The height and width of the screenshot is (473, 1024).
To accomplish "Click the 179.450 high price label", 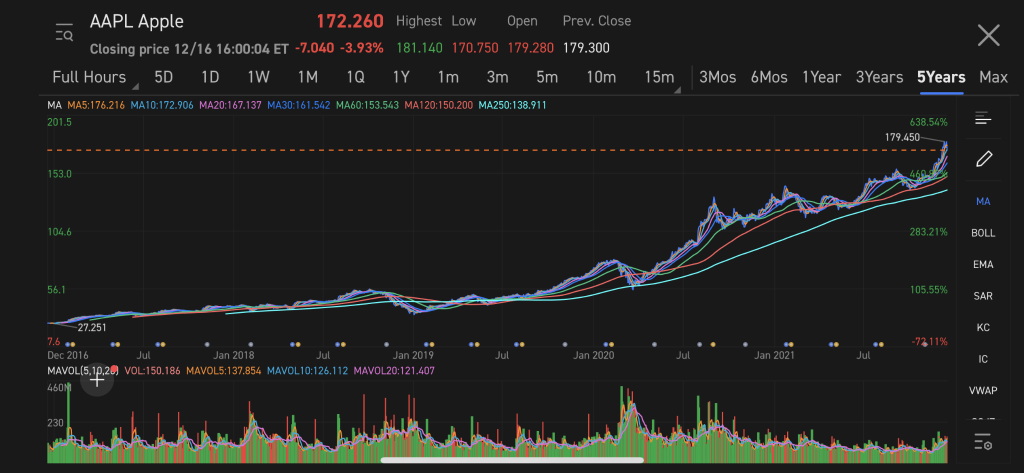I will pyautogui.click(x=903, y=137).
